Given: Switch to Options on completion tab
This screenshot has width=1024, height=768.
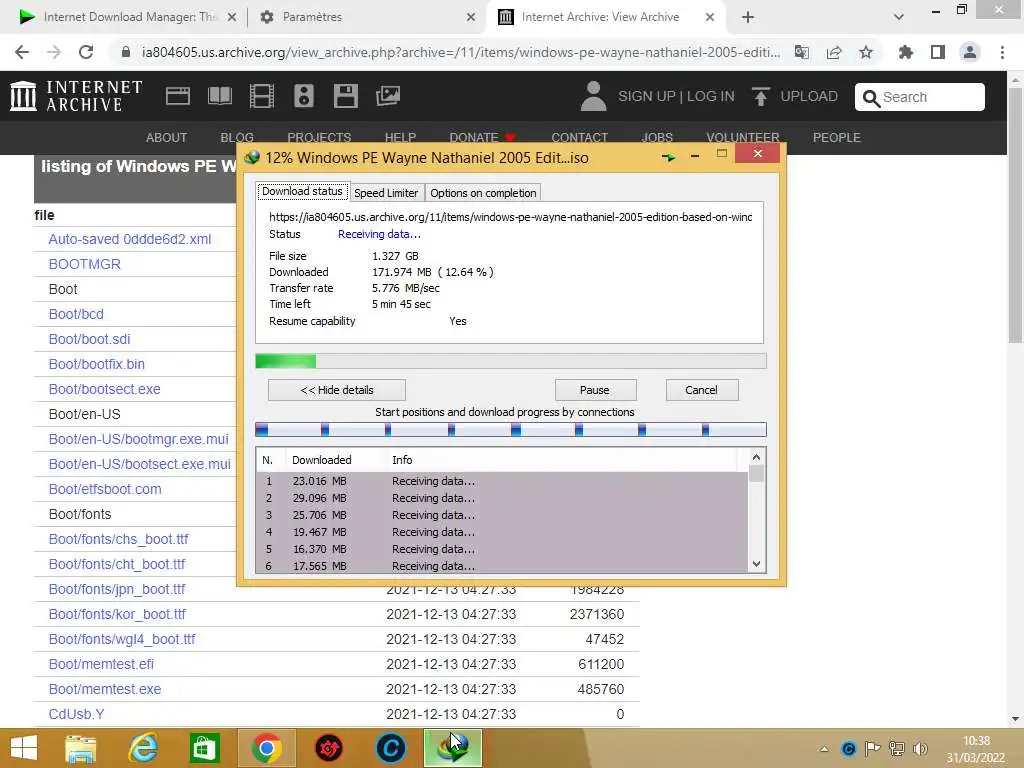Looking at the screenshot, I should (x=483, y=193).
